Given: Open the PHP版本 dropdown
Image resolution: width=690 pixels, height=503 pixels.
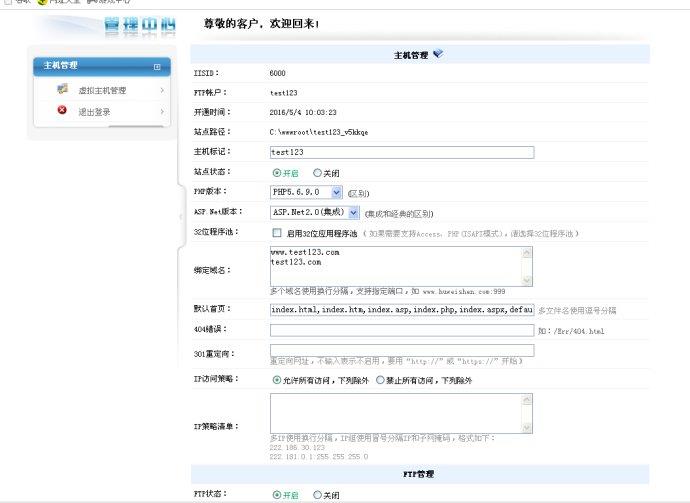Looking at the screenshot, I should (x=306, y=192).
